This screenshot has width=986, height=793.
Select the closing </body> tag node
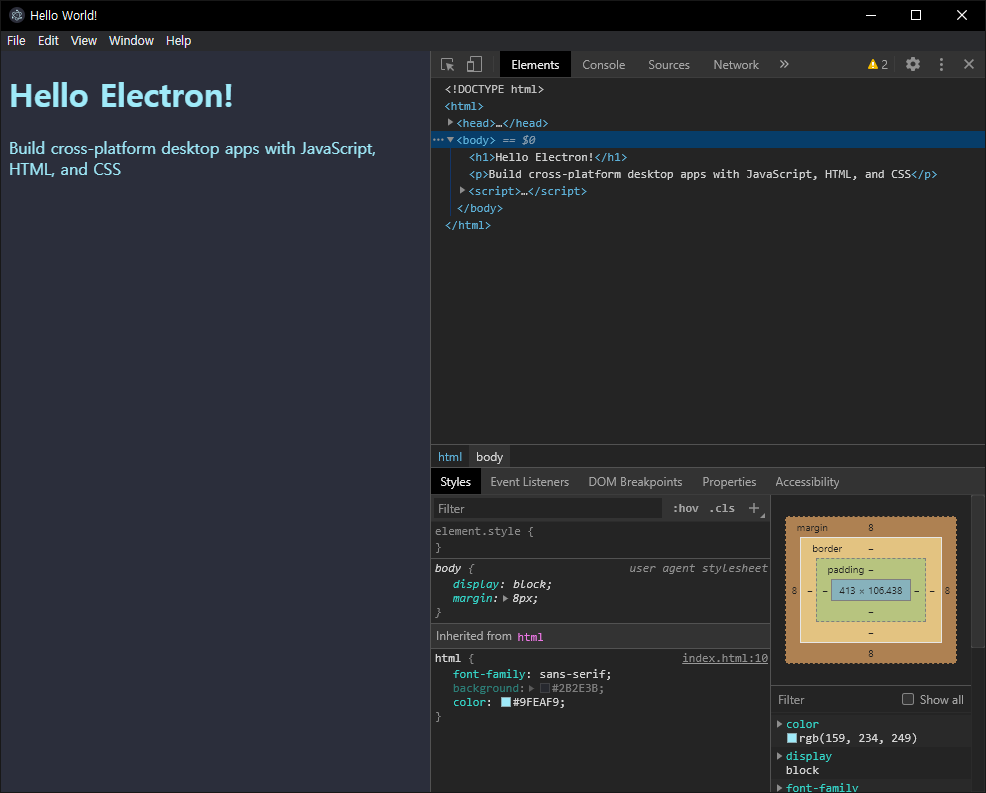click(x=480, y=208)
